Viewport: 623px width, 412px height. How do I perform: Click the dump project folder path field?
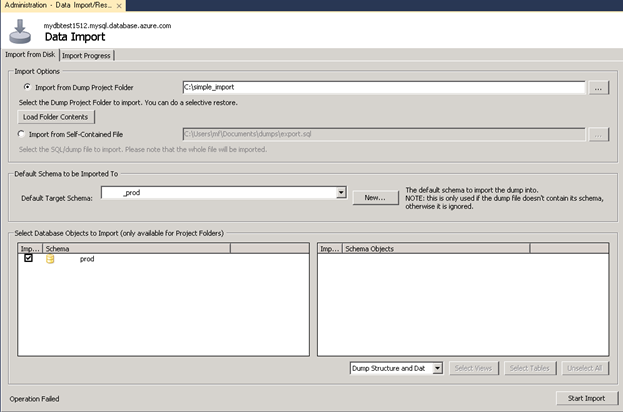click(384, 87)
